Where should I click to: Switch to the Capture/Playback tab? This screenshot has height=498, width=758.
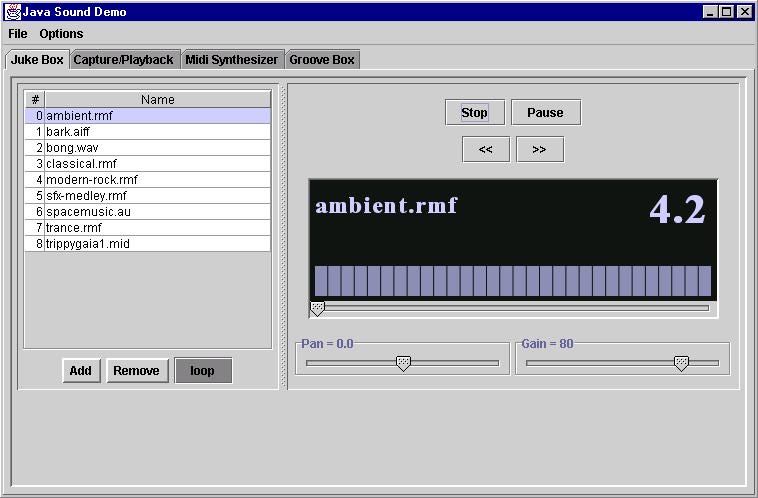pyautogui.click(x=123, y=60)
